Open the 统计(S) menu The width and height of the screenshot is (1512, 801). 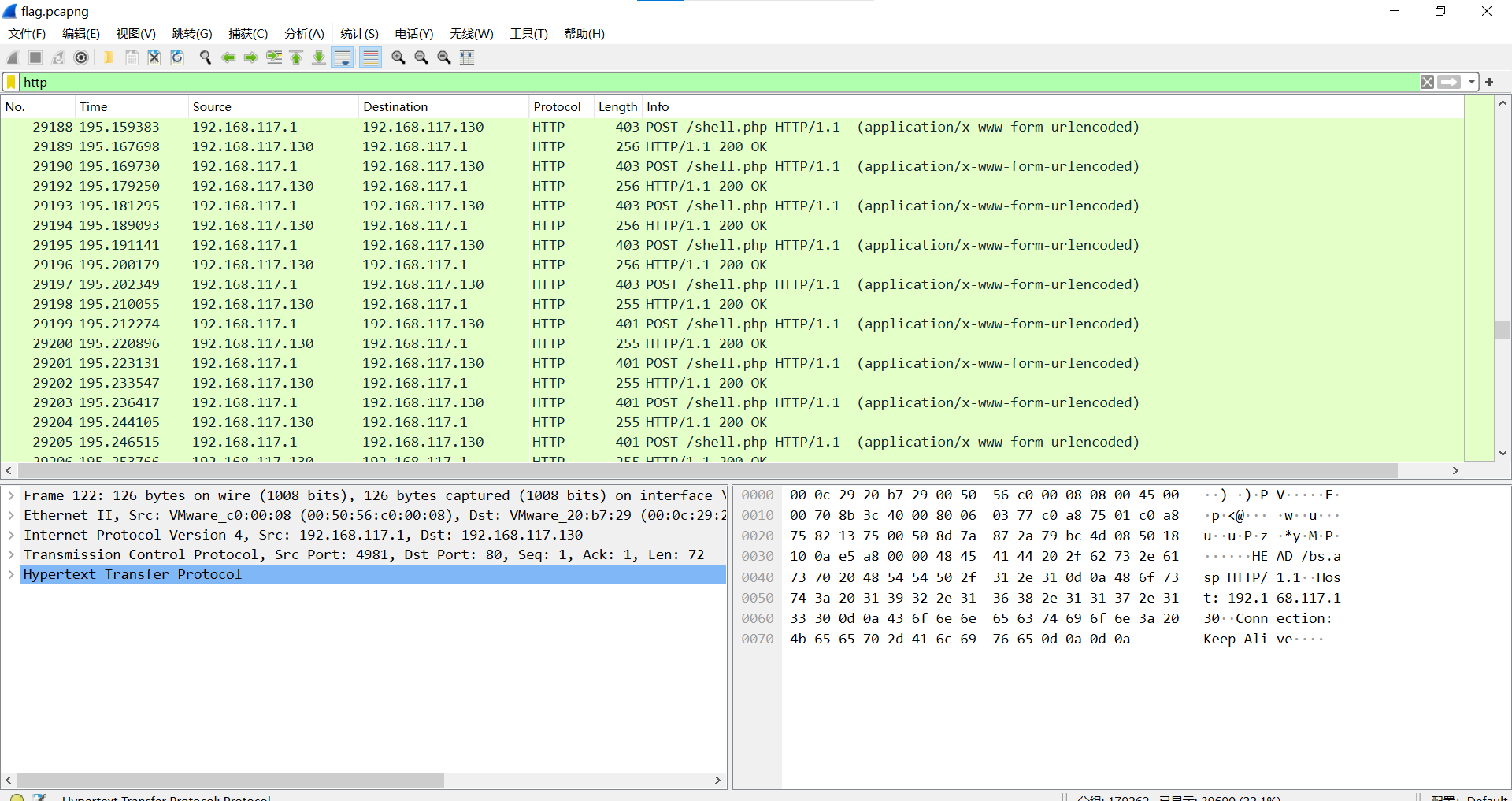[359, 34]
